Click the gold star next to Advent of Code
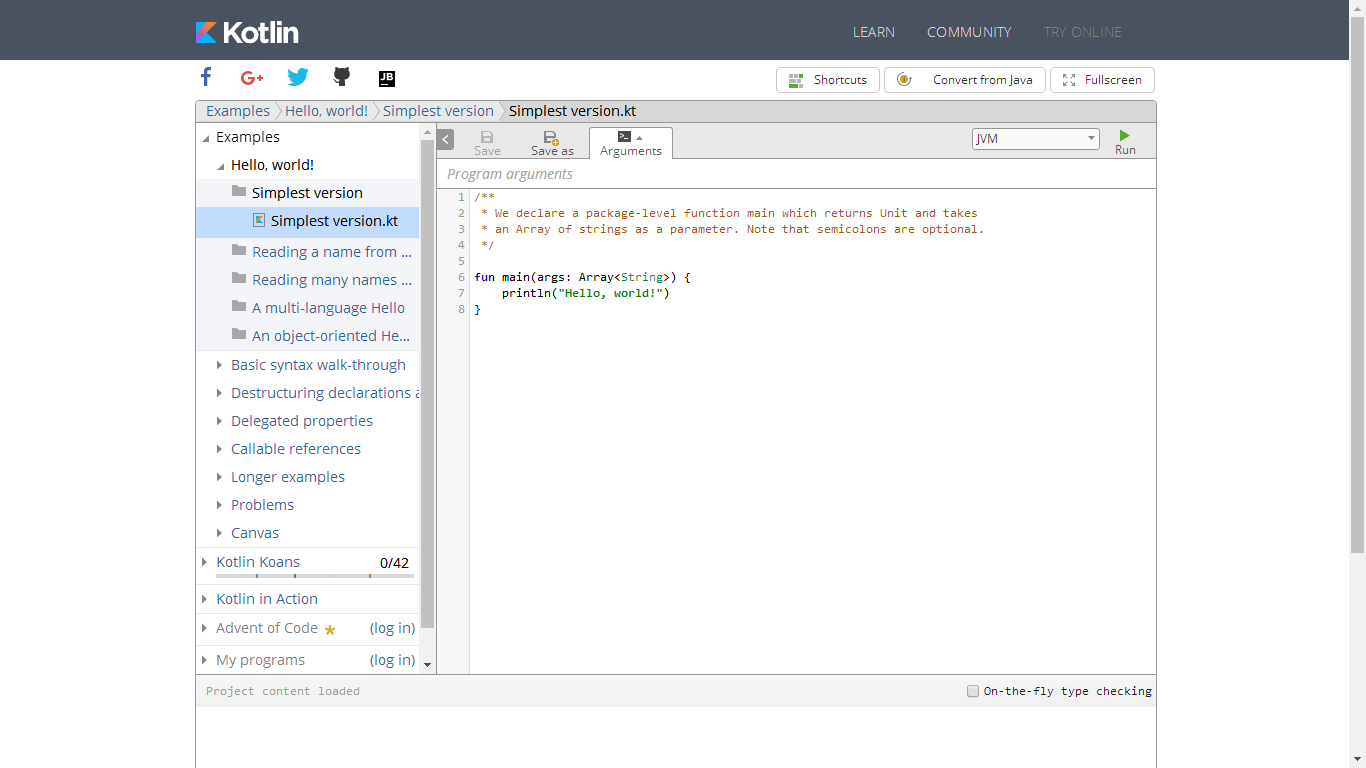Viewport: 1366px width, 768px height. click(x=330, y=630)
